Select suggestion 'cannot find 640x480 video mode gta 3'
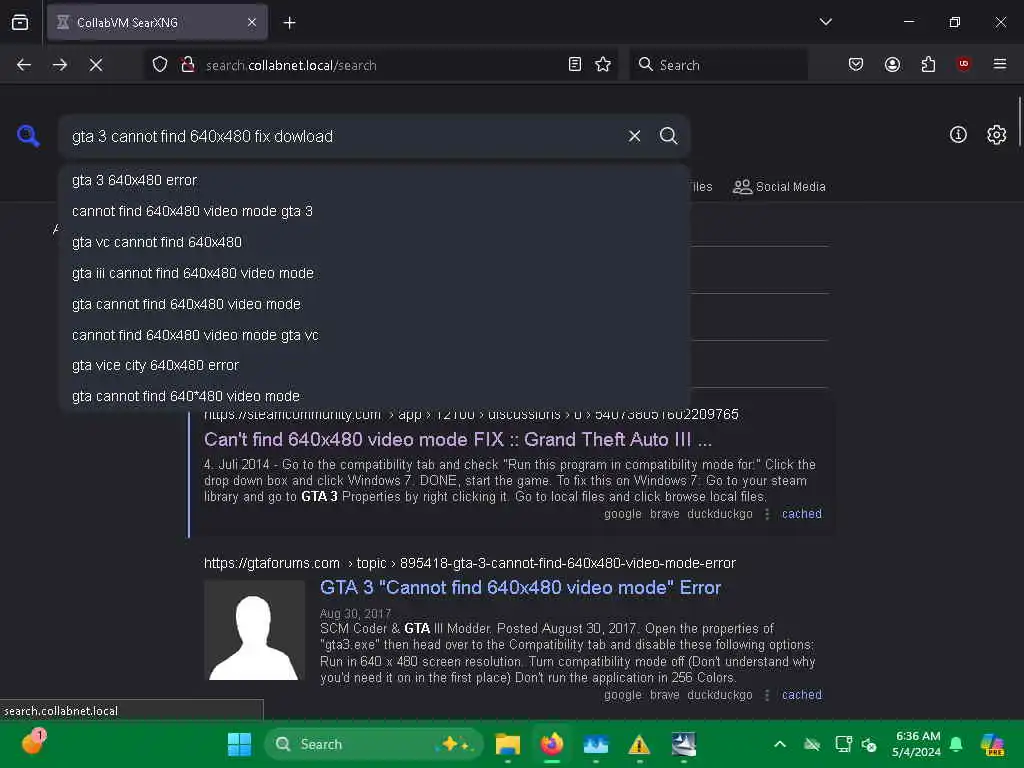The height and width of the screenshot is (768, 1024). click(x=374, y=211)
